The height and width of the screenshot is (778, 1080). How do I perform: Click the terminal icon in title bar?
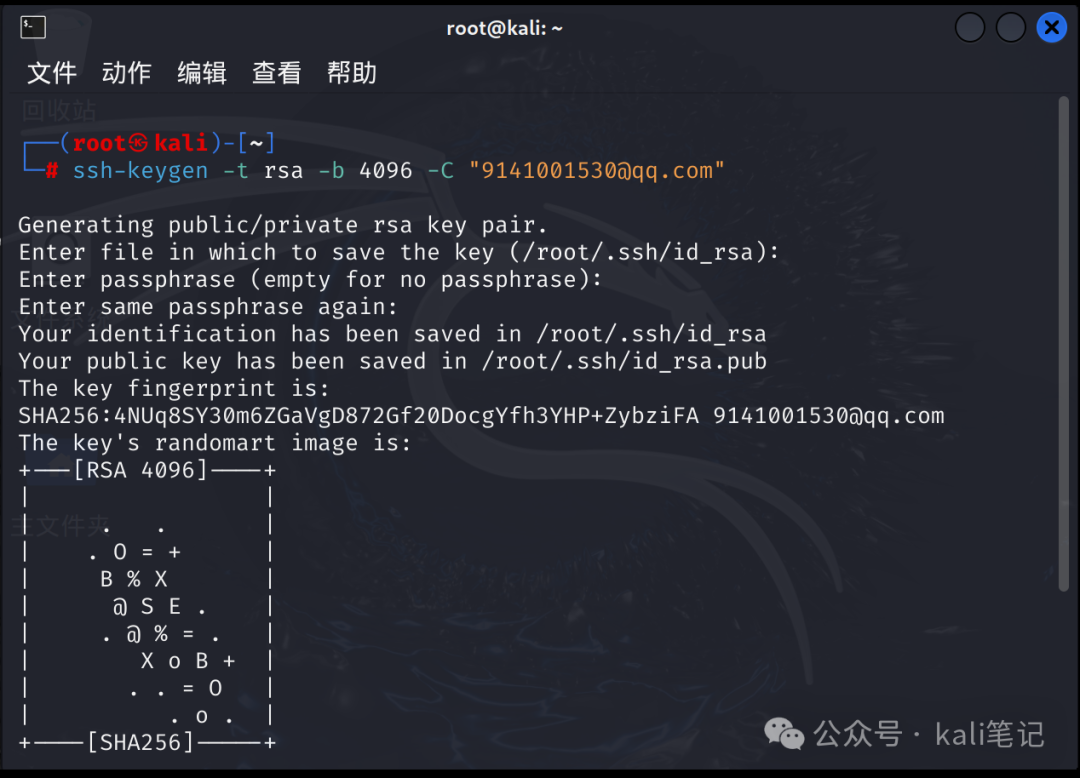(33, 28)
